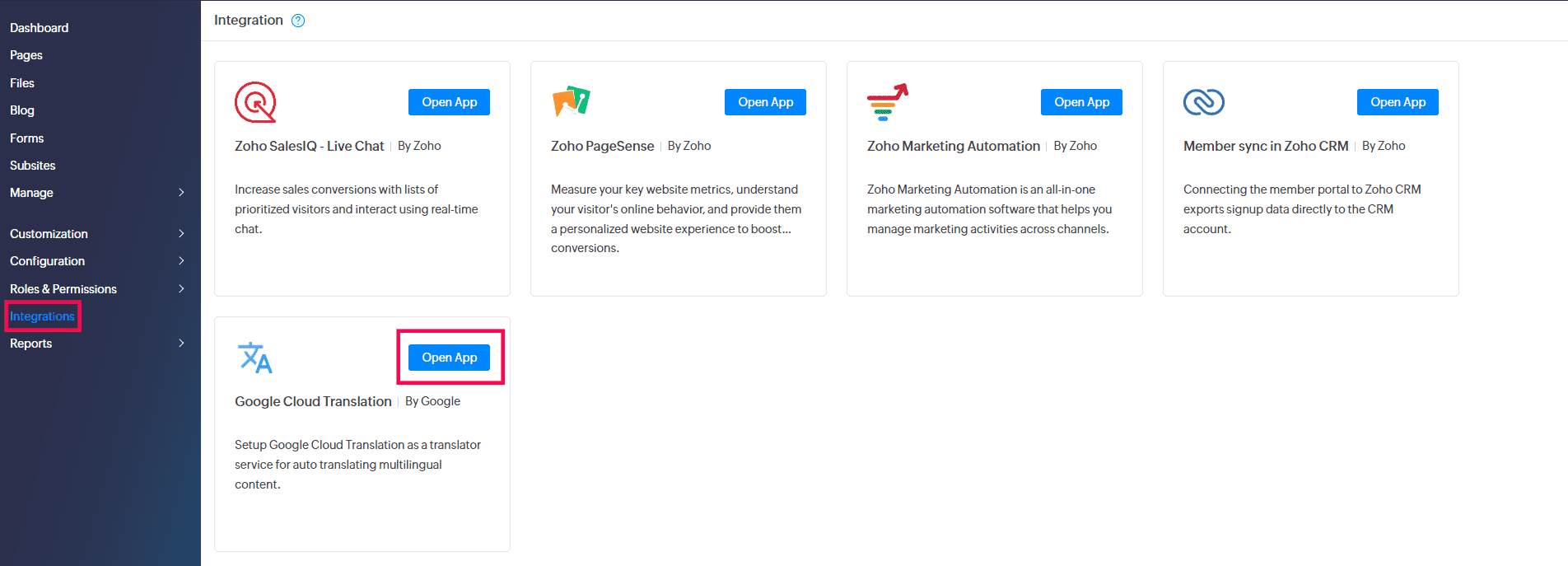Click the Zoho SalesIQ logo icon
This screenshot has width=1568, height=566.
(x=255, y=102)
